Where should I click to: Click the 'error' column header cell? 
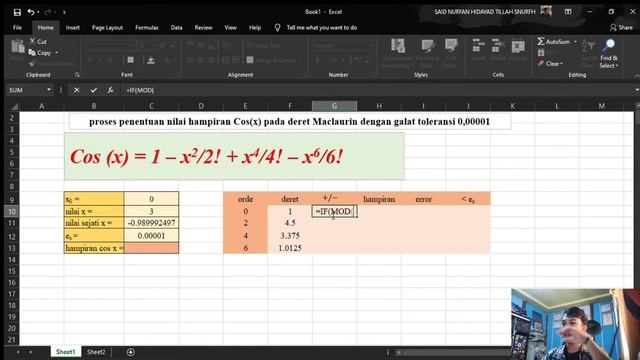coord(423,199)
